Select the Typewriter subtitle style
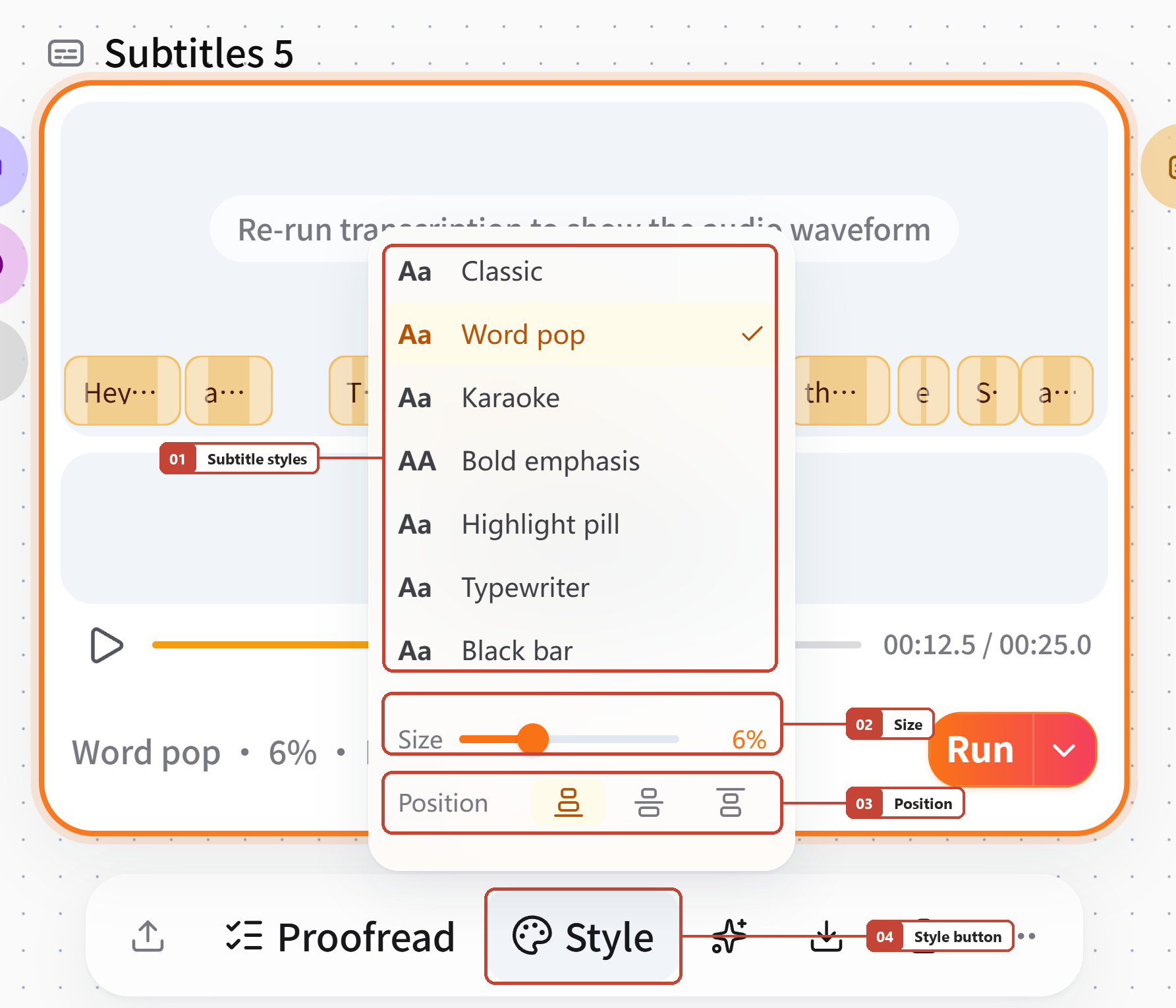Screen dimensions: 1176x1008 tap(580, 588)
